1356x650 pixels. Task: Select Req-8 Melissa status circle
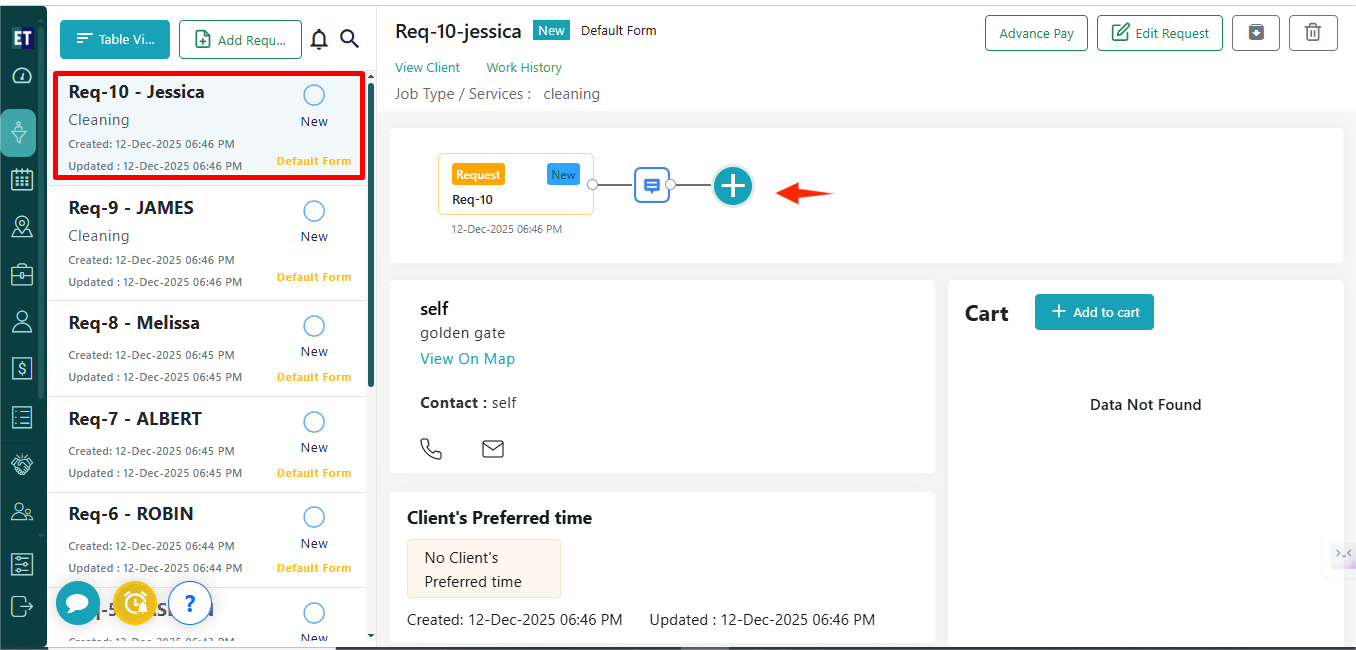314,326
